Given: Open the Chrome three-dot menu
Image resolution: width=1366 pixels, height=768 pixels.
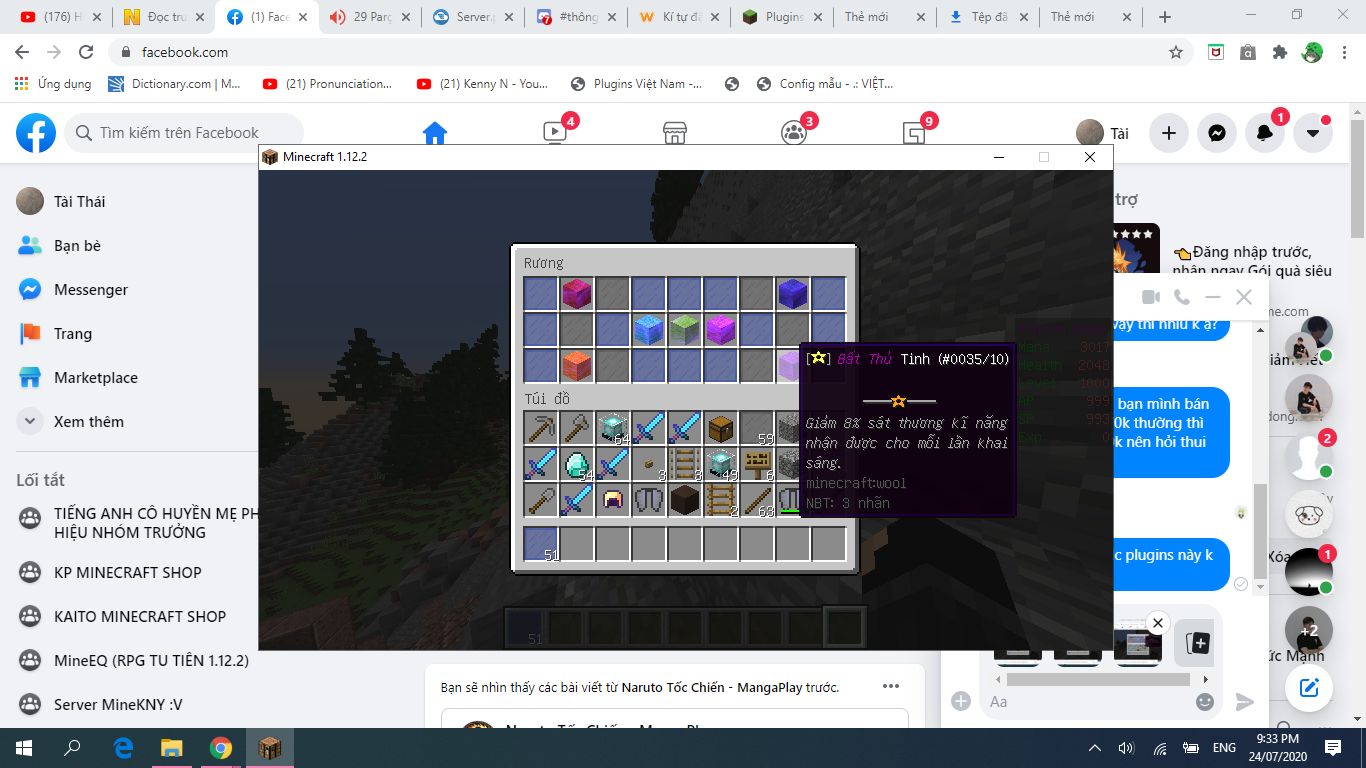Looking at the screenshot, I should (1345, 52).
